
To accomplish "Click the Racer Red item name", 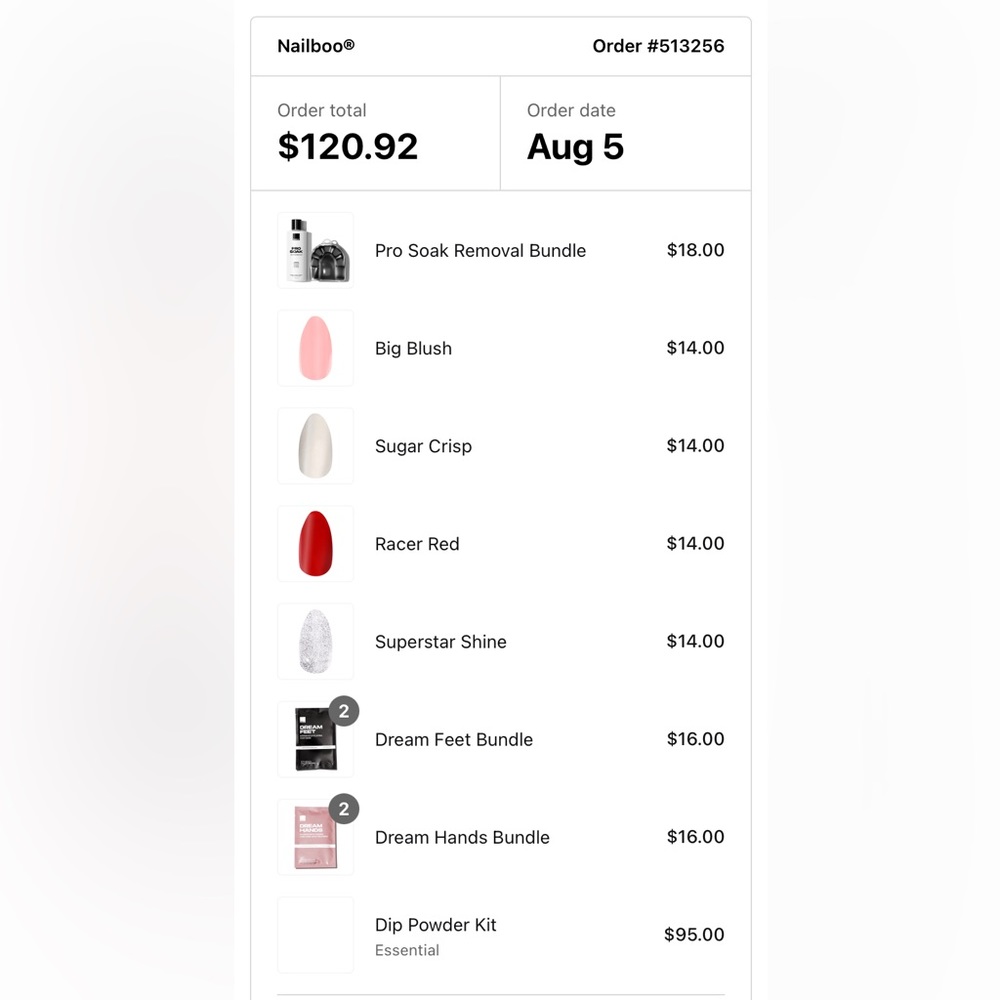I will (417, 545).
